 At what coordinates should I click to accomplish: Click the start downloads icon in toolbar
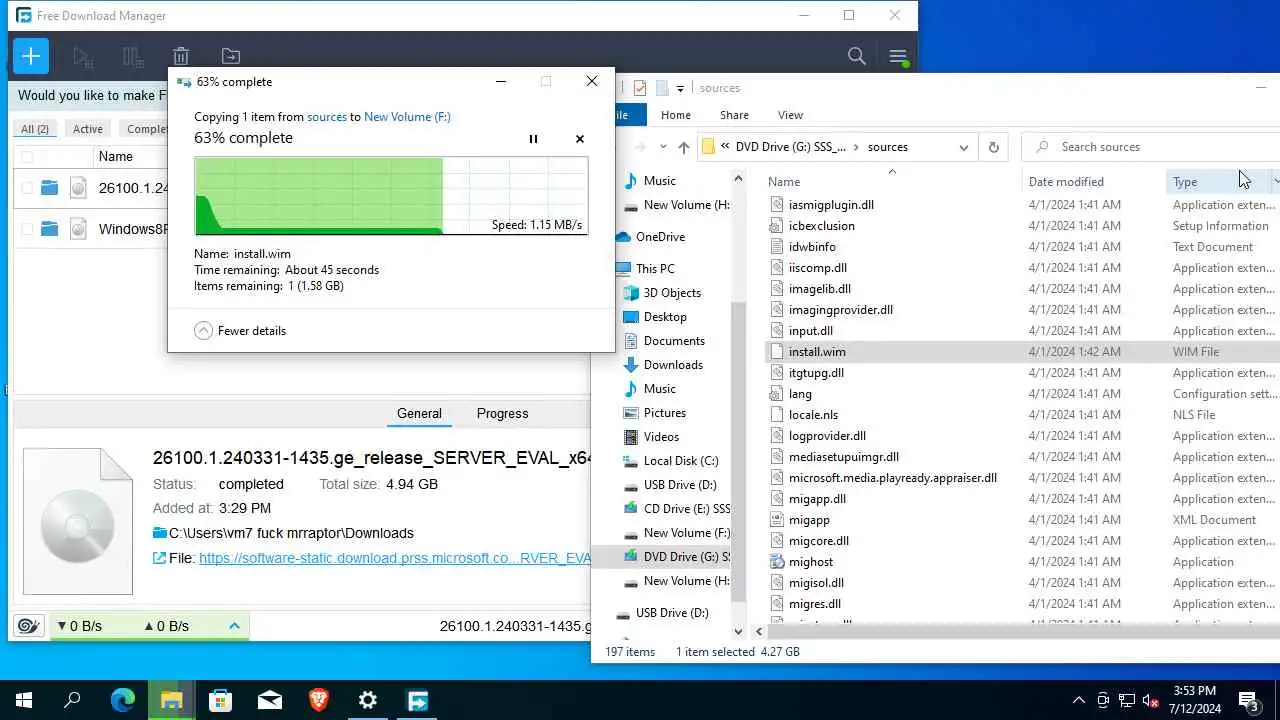coord(83,56)
